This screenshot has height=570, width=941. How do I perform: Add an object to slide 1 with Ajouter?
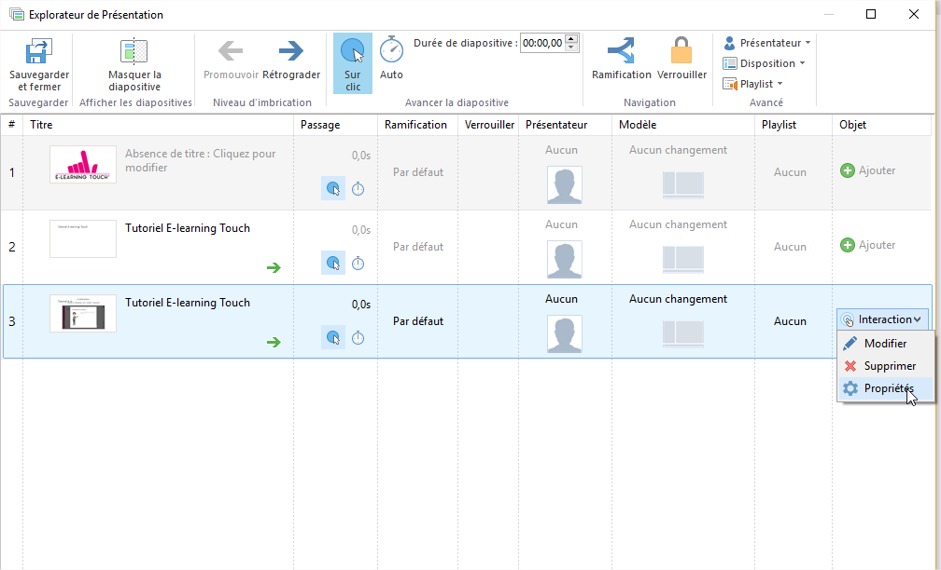point(868,171)
